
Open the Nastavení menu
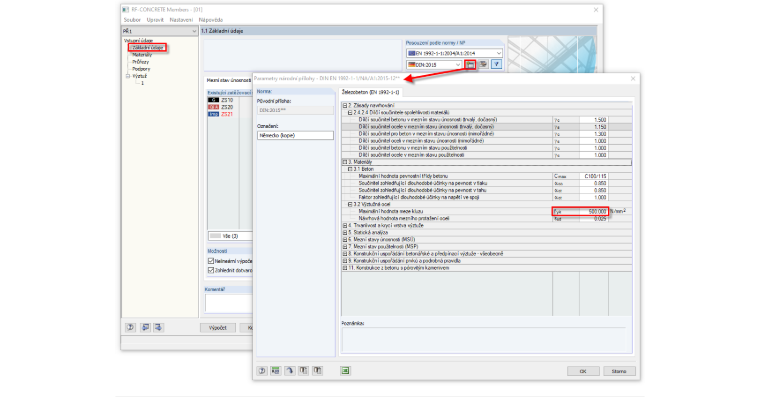(181, 20)
